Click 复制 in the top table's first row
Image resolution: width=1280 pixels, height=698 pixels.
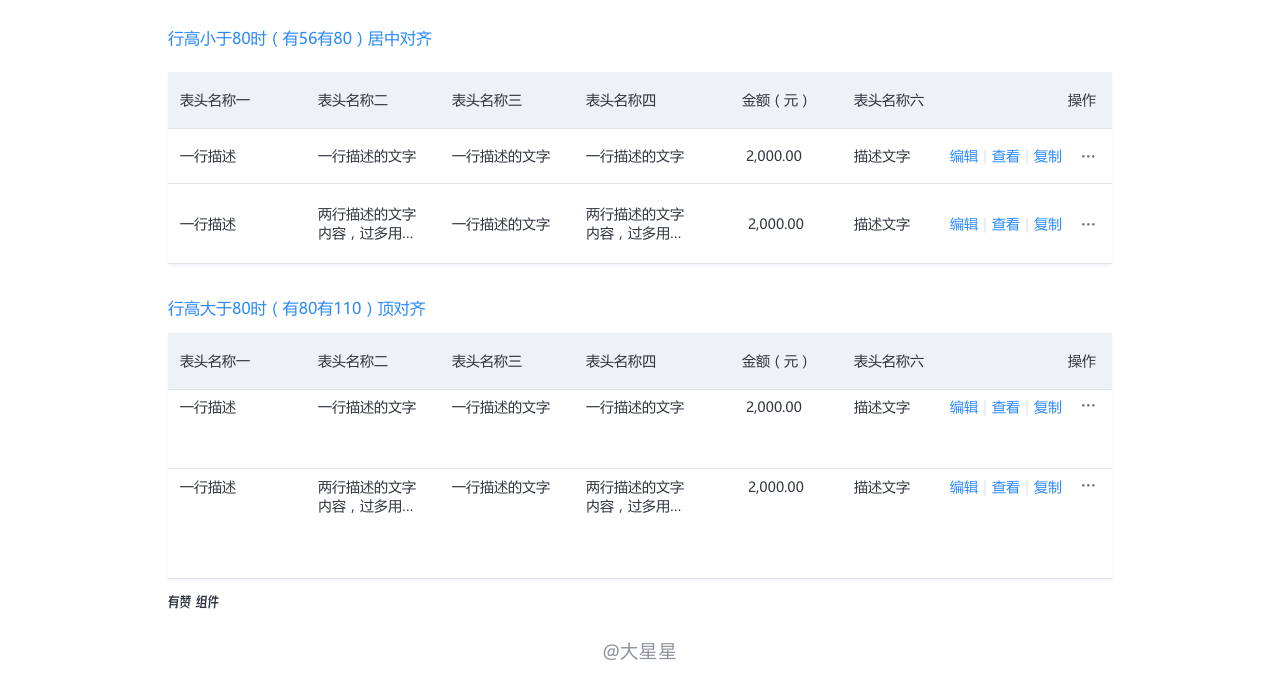coord(1048,156)
